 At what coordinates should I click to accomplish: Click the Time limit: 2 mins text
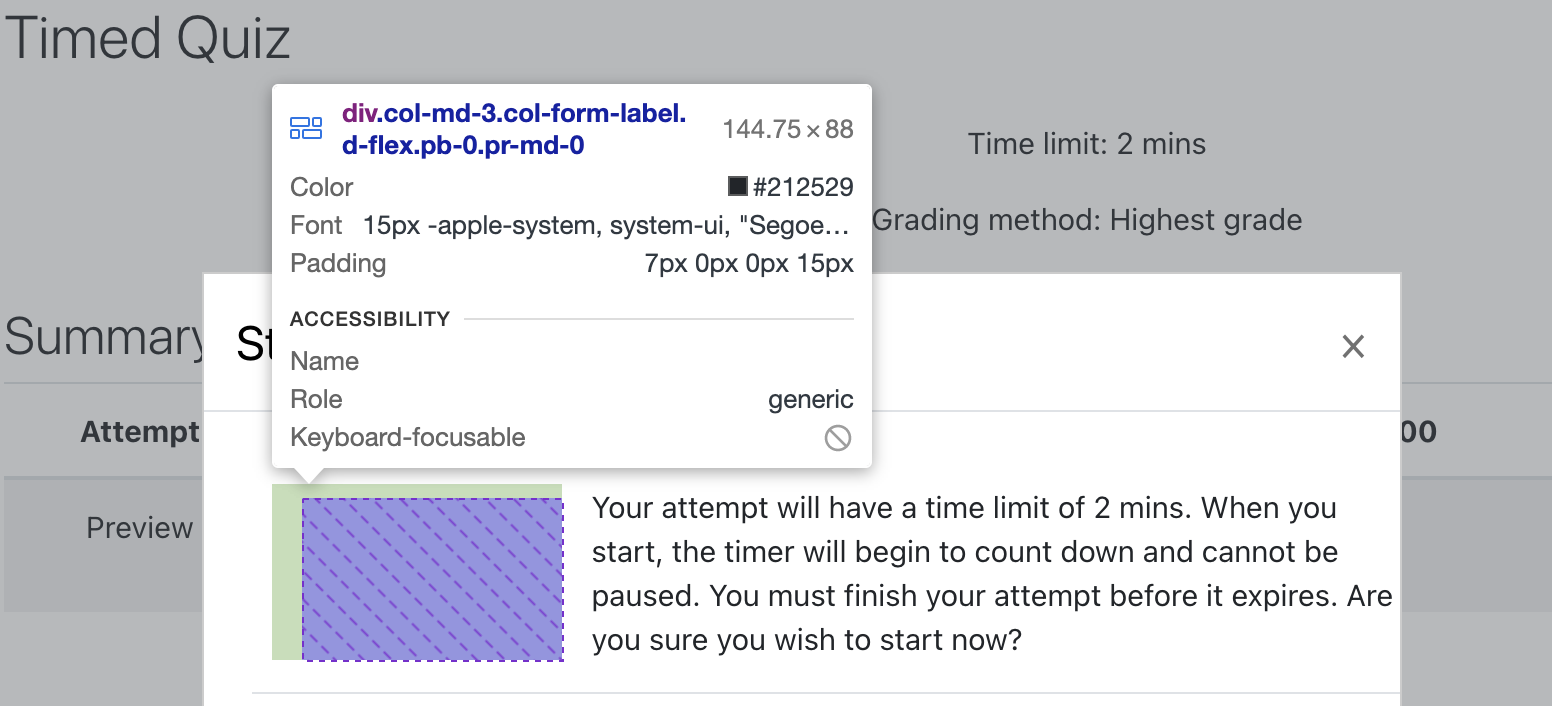point(1087,144)
